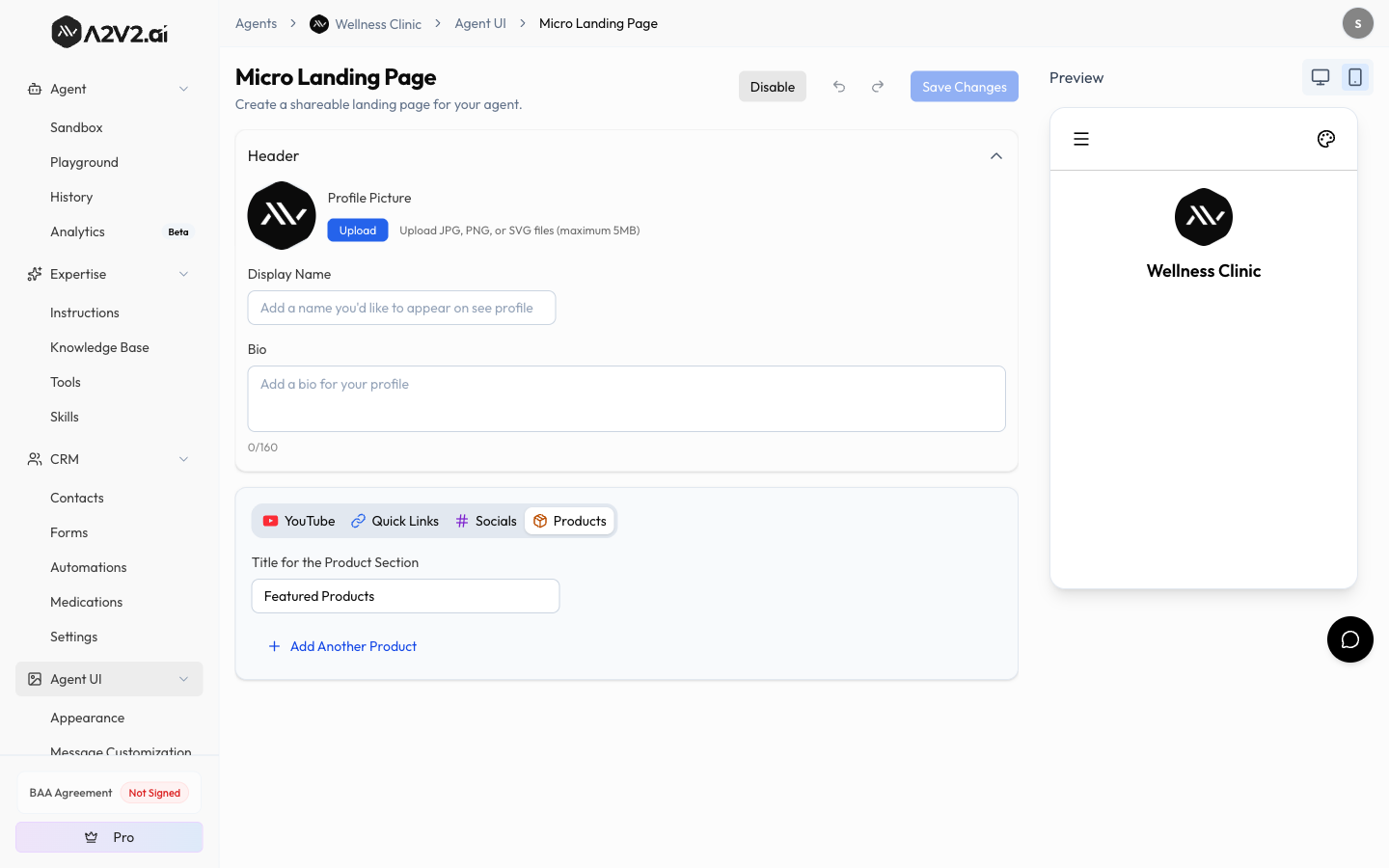Viewport: 1389px width, 868px height.
Task: Click the Wellness Clinic breadcrumb logo icon
Action: [319, 24]
